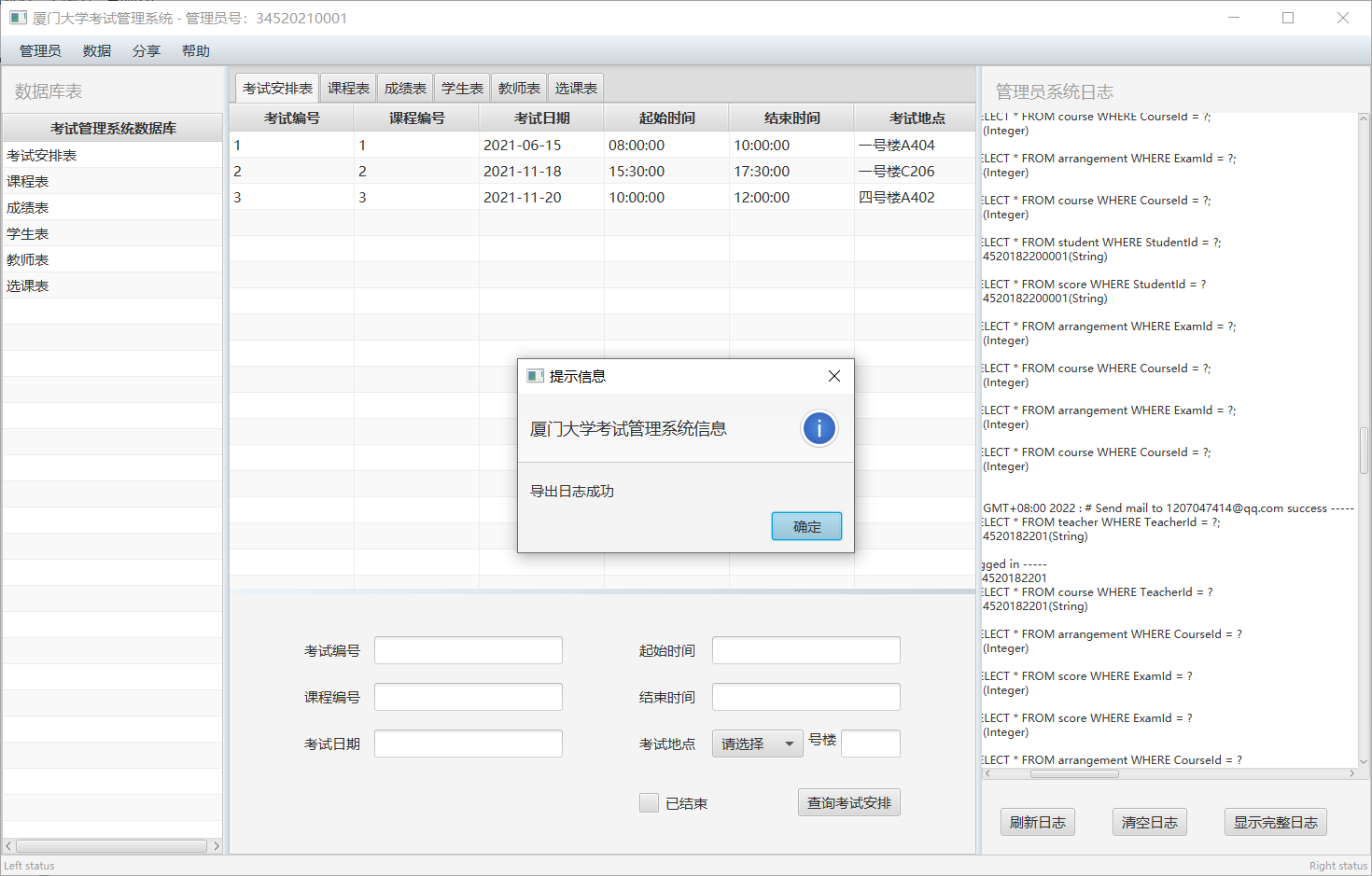
Task: Open the 数据 menu
Action: (97, 51)
